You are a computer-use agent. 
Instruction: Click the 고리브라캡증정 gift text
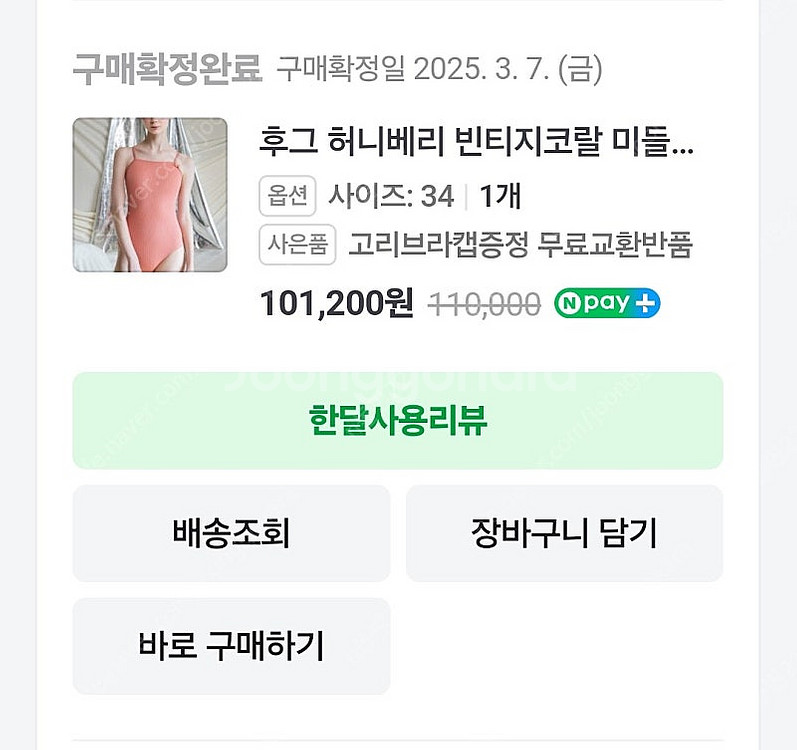pyautogui.click(x=439, y=245)
